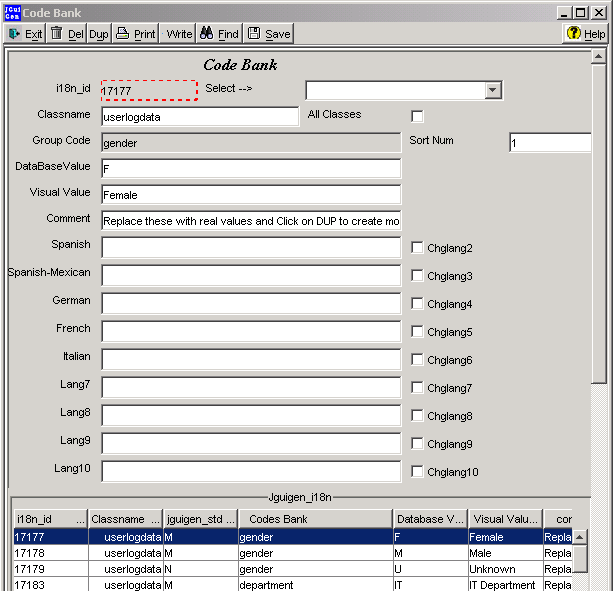Tick the Chglang5 checkbox

point(417,331)
